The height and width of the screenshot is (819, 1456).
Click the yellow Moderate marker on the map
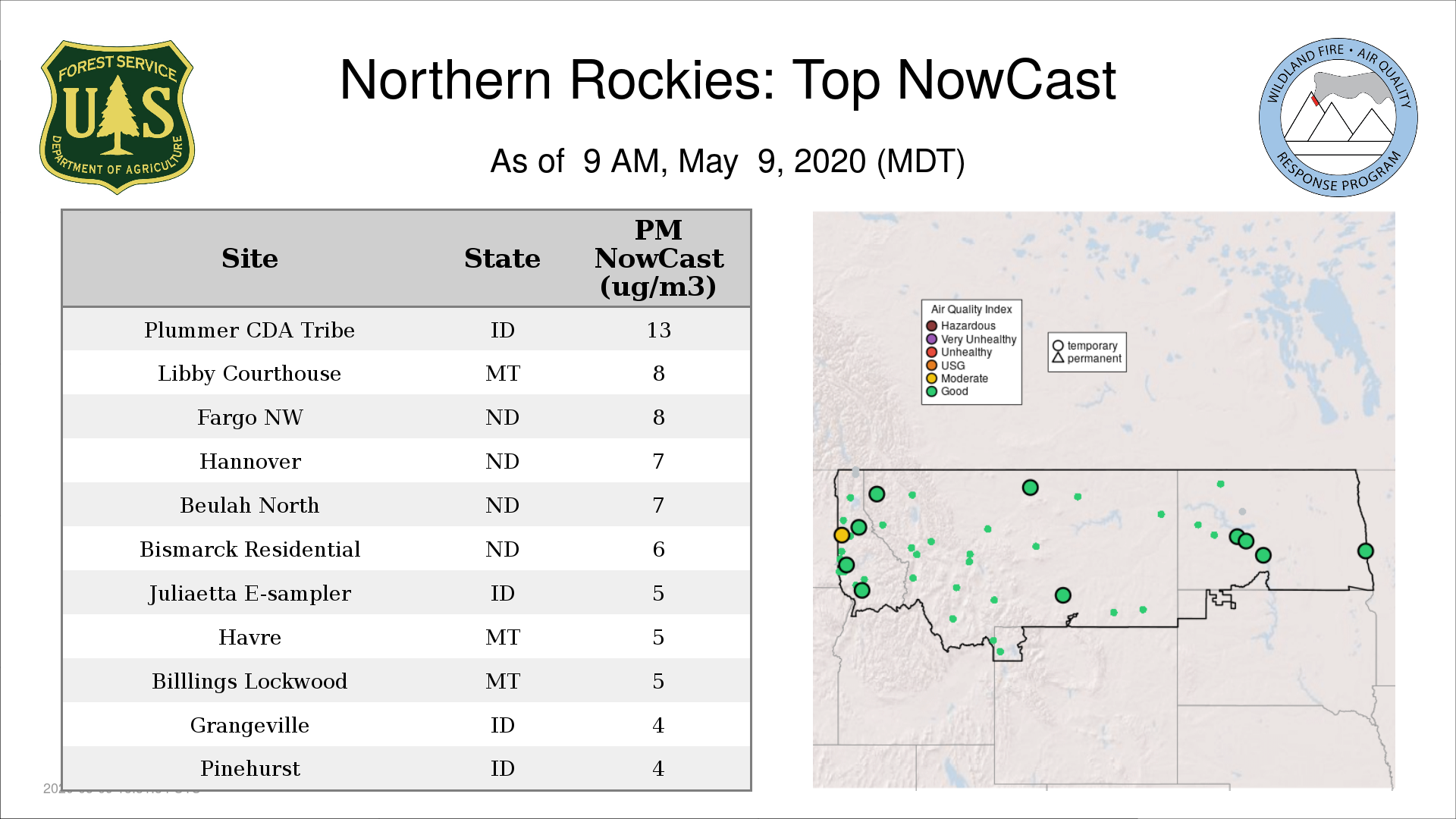coord(841,535)
